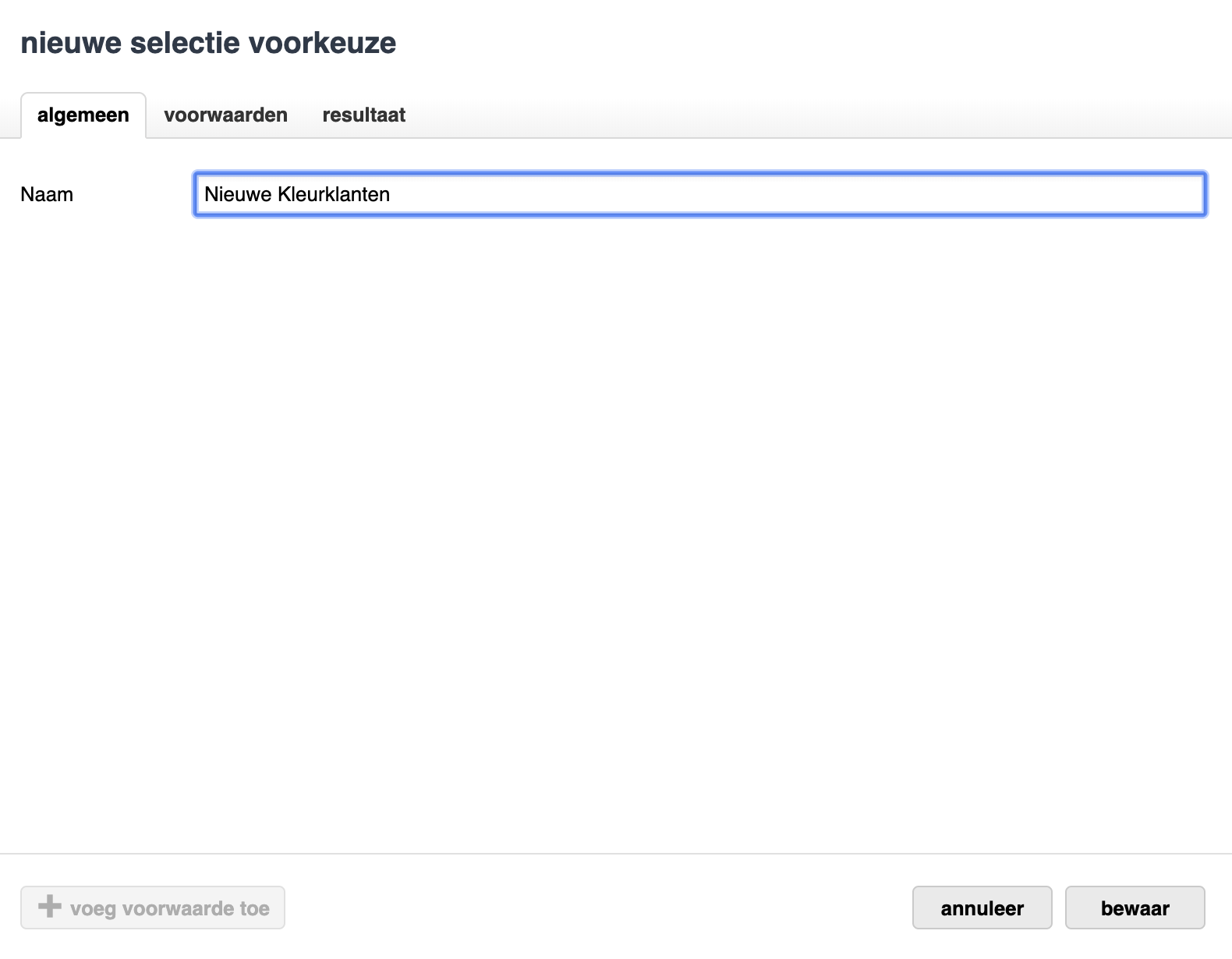Viewport: 1232px width, 959px height.
Task: Focus the Naam text input field
Action: pos(699,194)
